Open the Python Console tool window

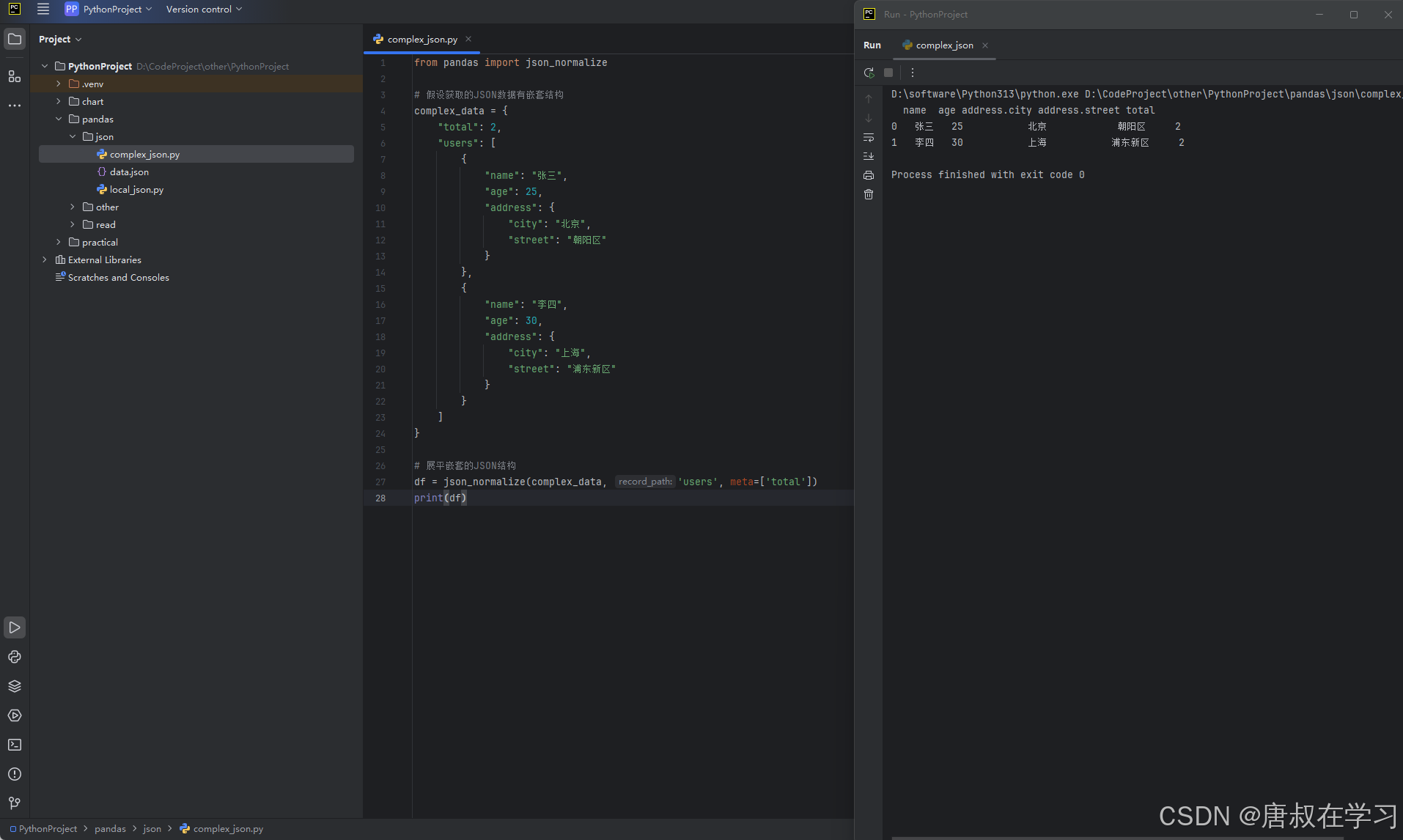point(15,657)
